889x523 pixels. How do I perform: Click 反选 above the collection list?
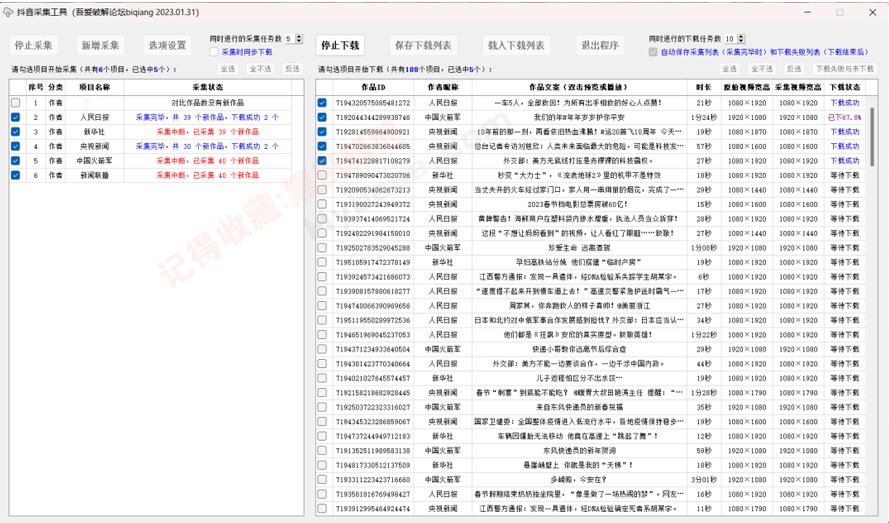pyautogui.click(x=293, y=69)
